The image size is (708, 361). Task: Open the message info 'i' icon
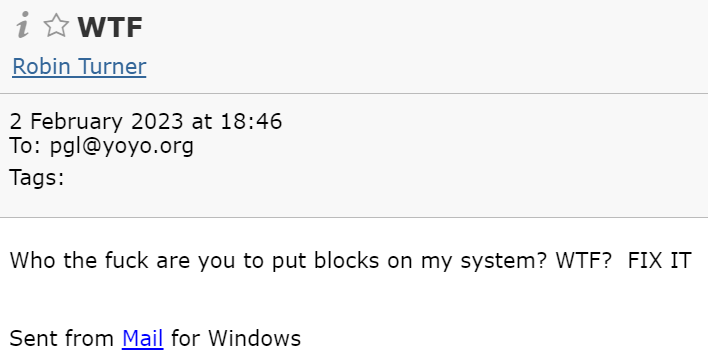point(23,25)
